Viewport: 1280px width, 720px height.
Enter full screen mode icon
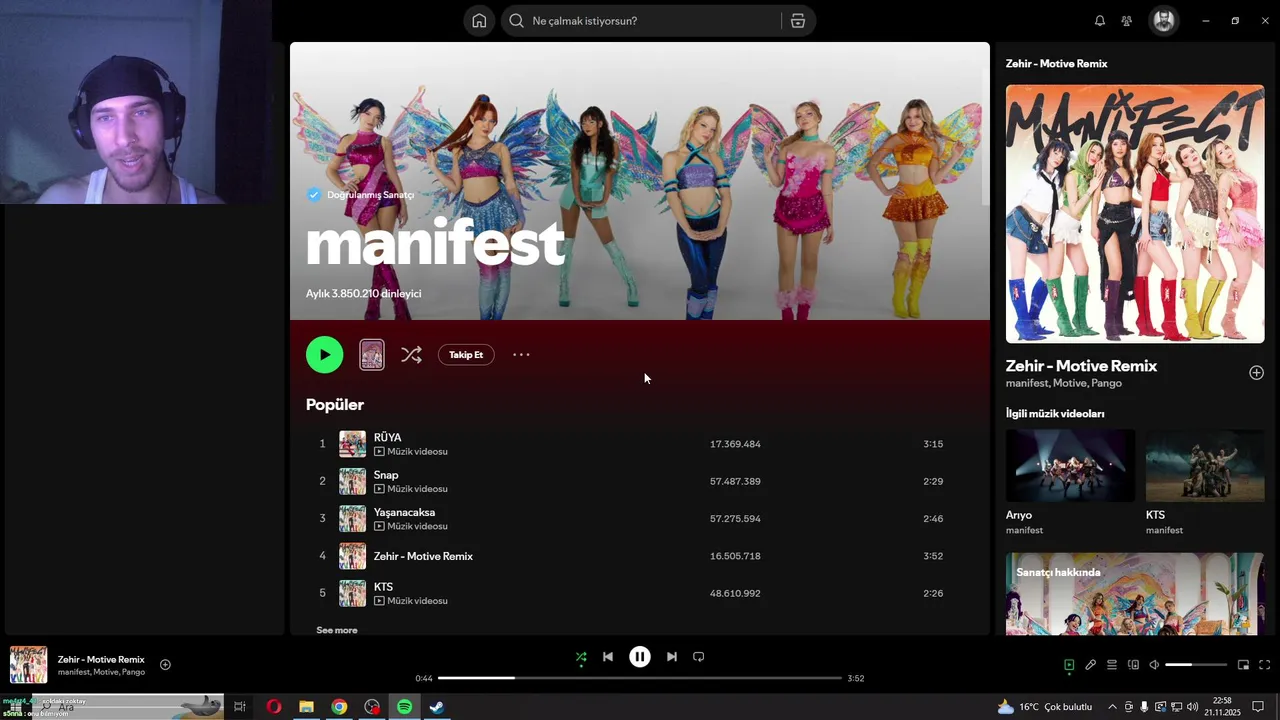click(1264, 665)
